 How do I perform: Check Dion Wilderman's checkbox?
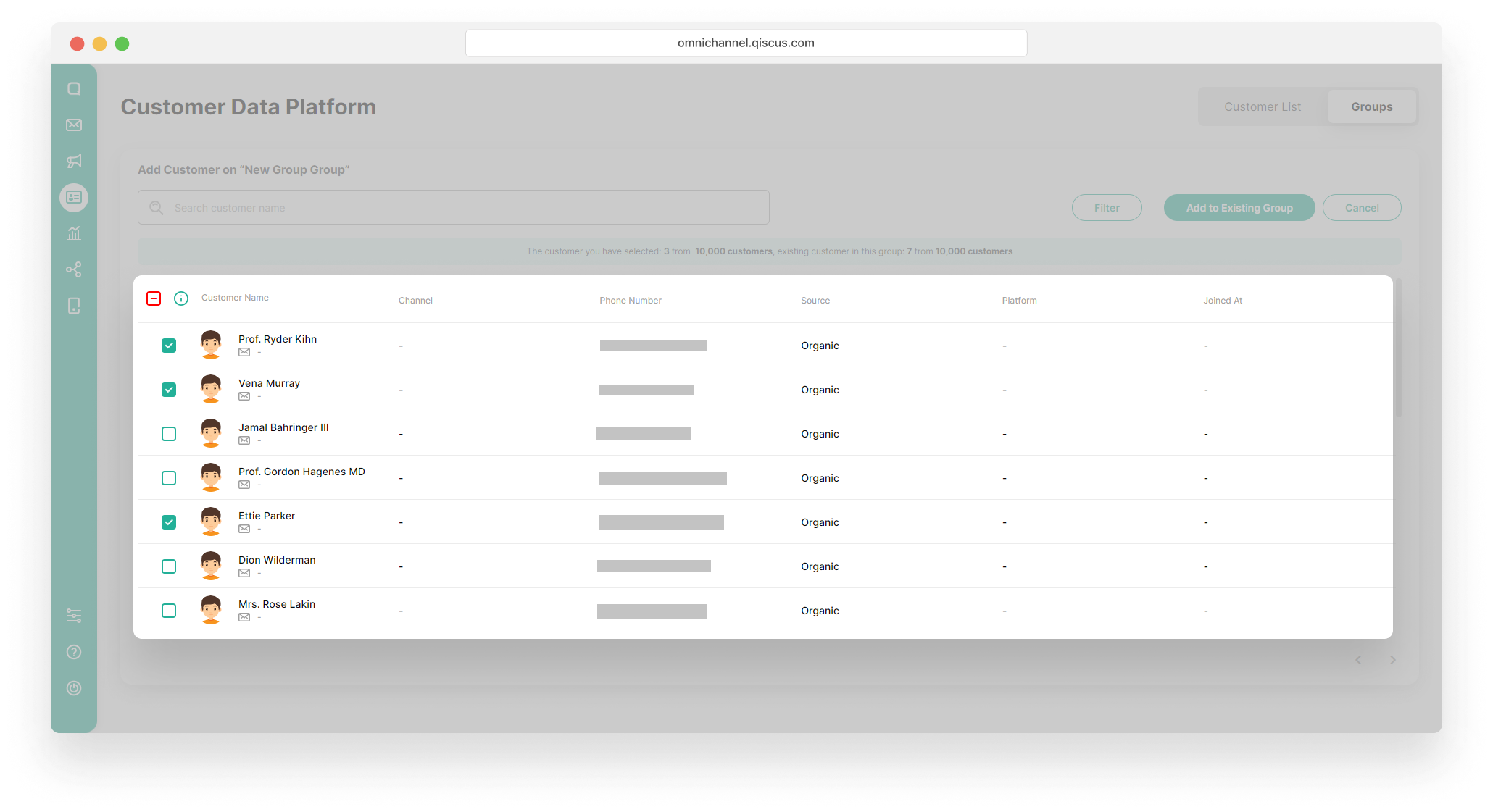click(169, 566)
